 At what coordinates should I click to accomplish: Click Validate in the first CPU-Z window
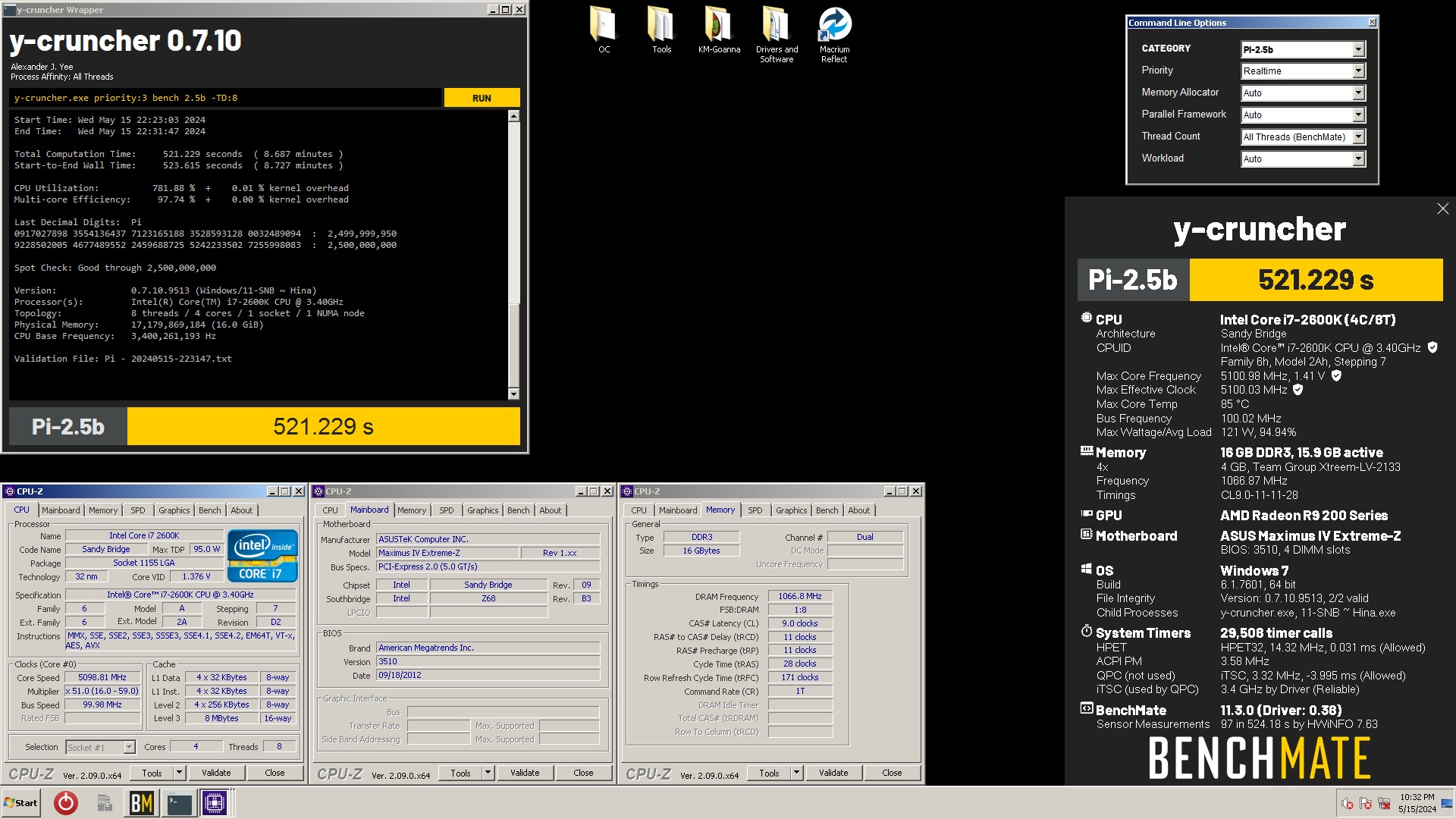point(216,773)
